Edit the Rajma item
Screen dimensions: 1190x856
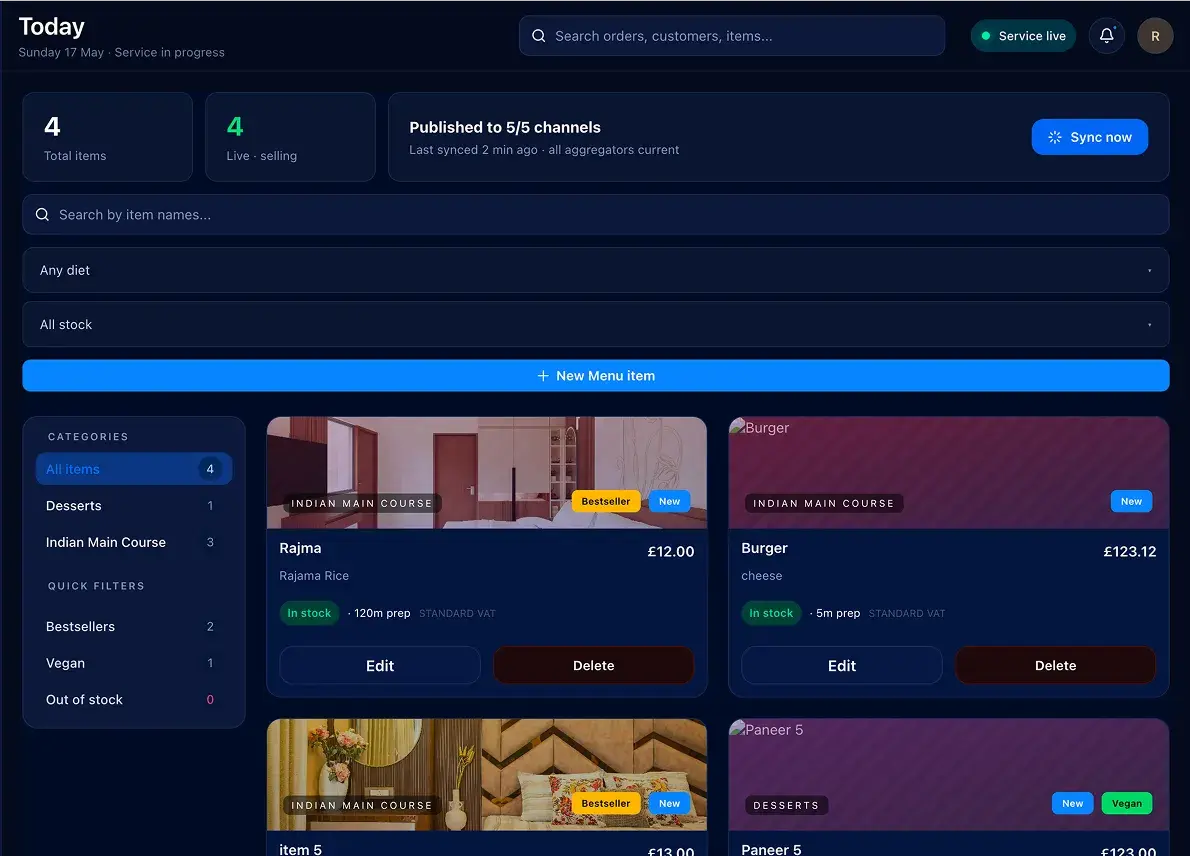379,665
